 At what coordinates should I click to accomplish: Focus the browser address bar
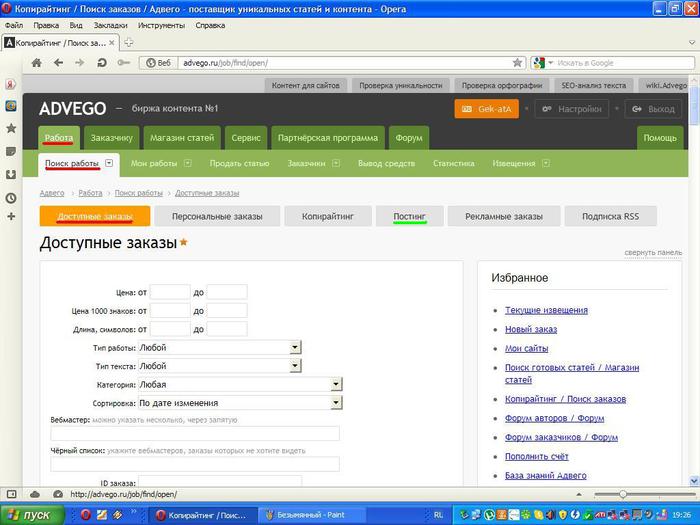pos(345,63)
